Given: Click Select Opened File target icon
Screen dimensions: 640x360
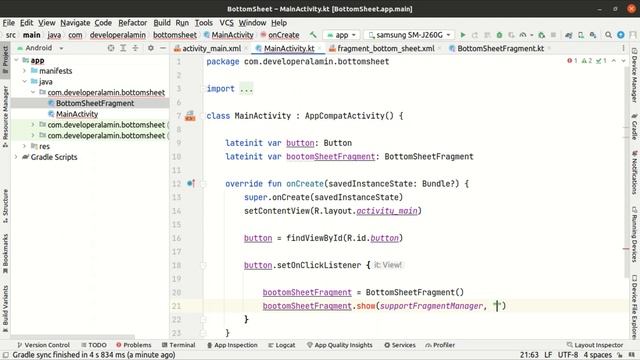Looking at the screenshot, I should tap(111, 48).
